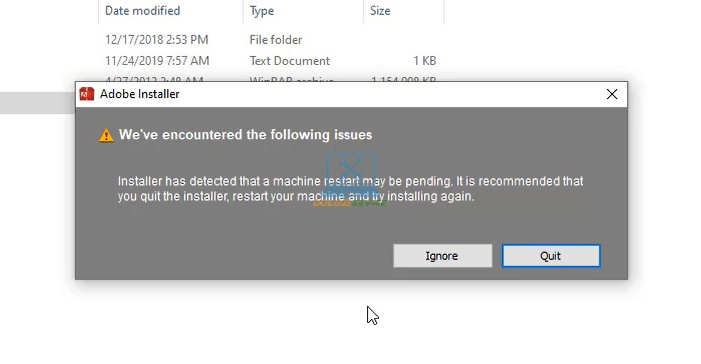The height and width of the screenshot is (364, 701).
Task: Close the Adobe Installer dialog
Action: coord(612,94)
